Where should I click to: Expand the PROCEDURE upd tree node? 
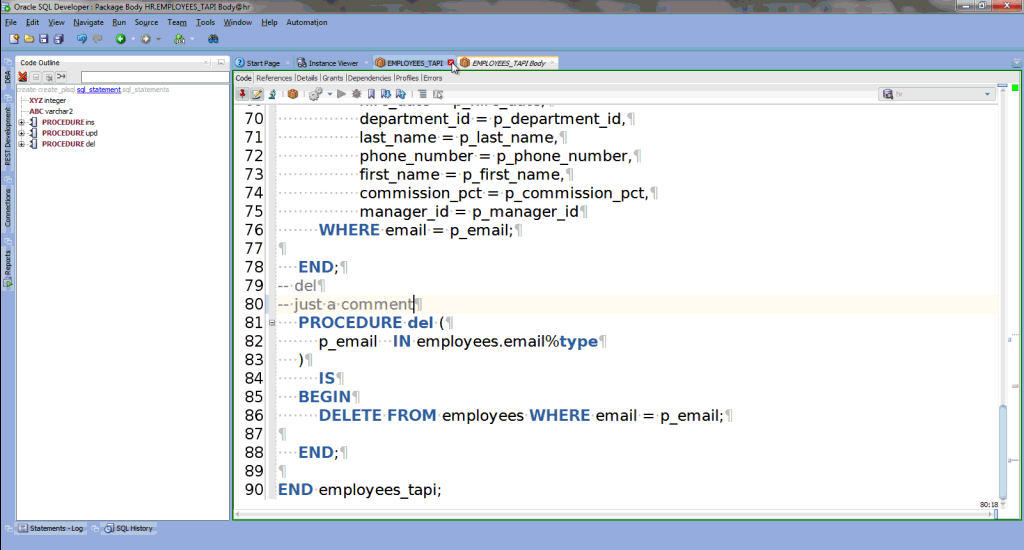pos(22,133)
